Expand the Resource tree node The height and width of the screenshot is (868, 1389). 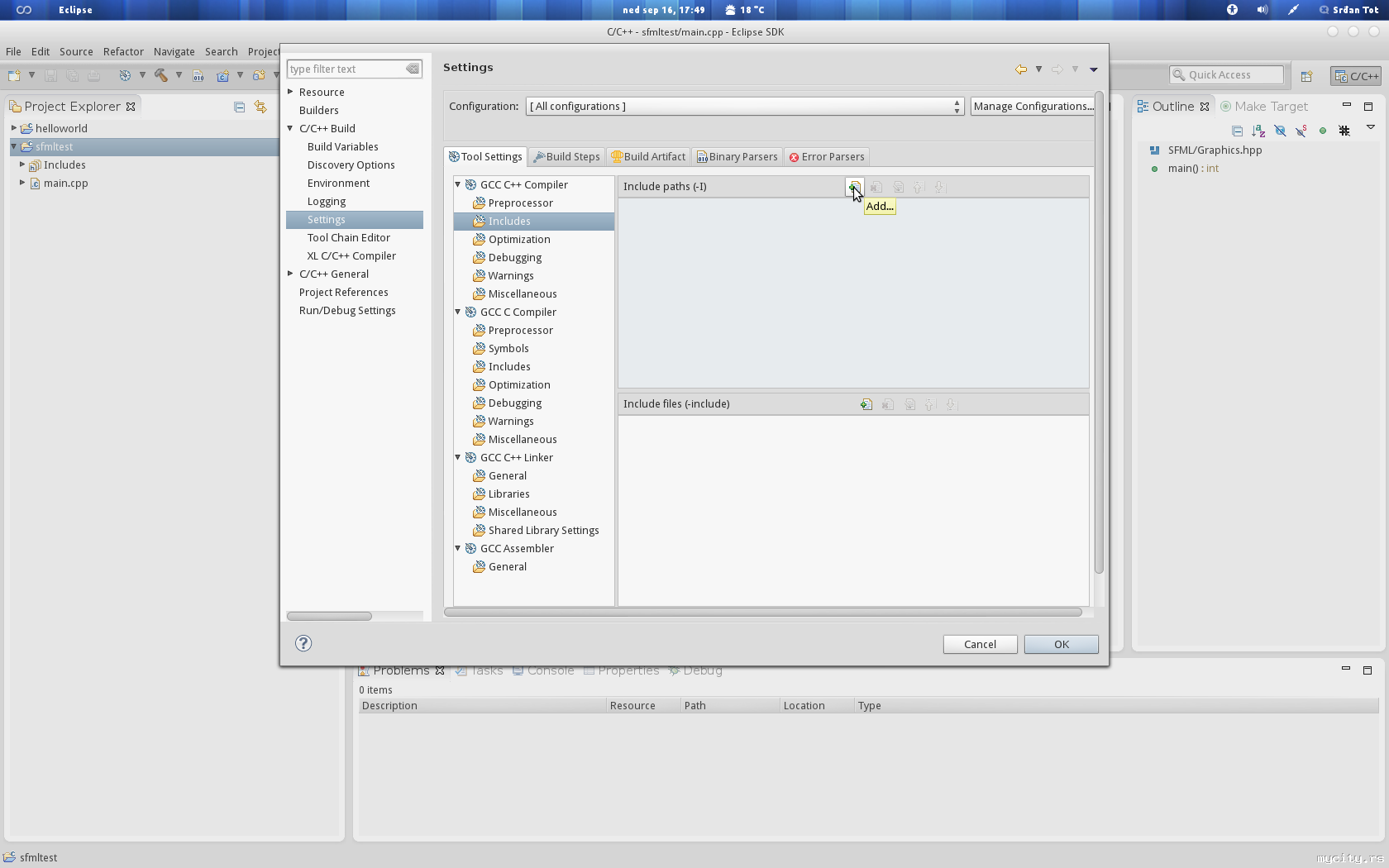[290, 92]
